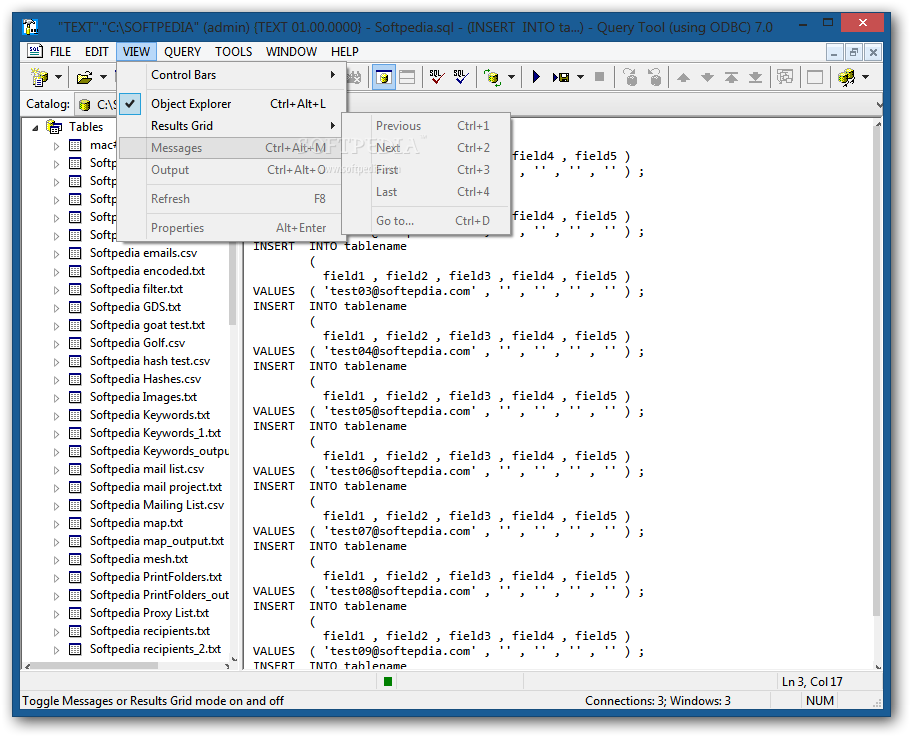Click the previous result up arrow icon
This screenshot has height=737, width=911.
coord(683,77)
